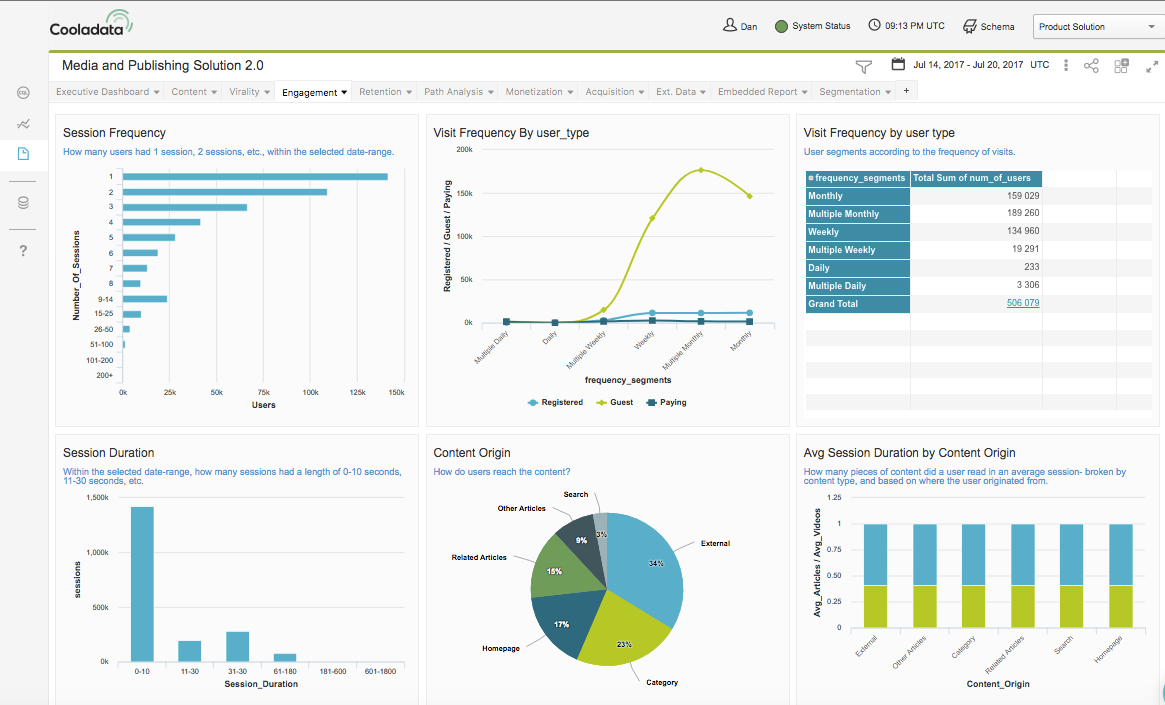Switch to the Path Analysis tab
This screenshot has height=705, width=1165.
(x=453, y=91)
